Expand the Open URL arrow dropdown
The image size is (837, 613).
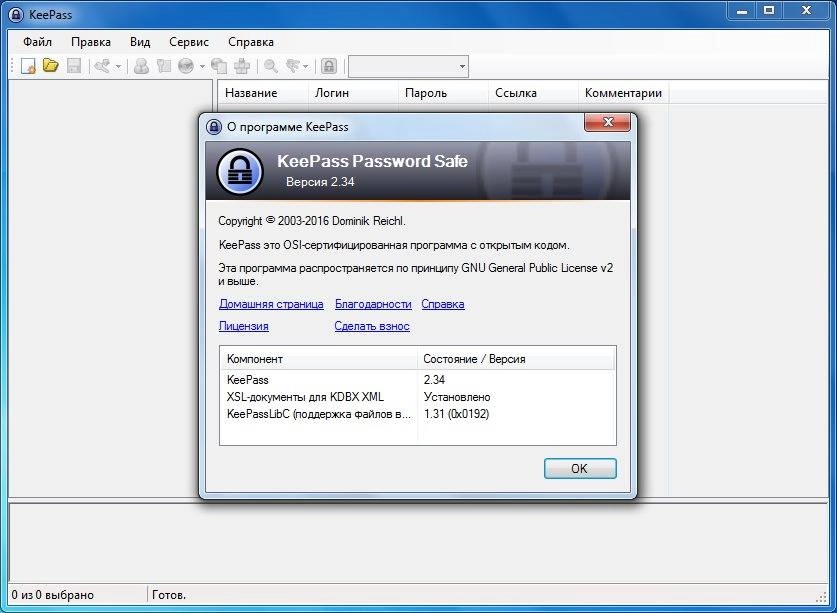[x=202, y=67]
